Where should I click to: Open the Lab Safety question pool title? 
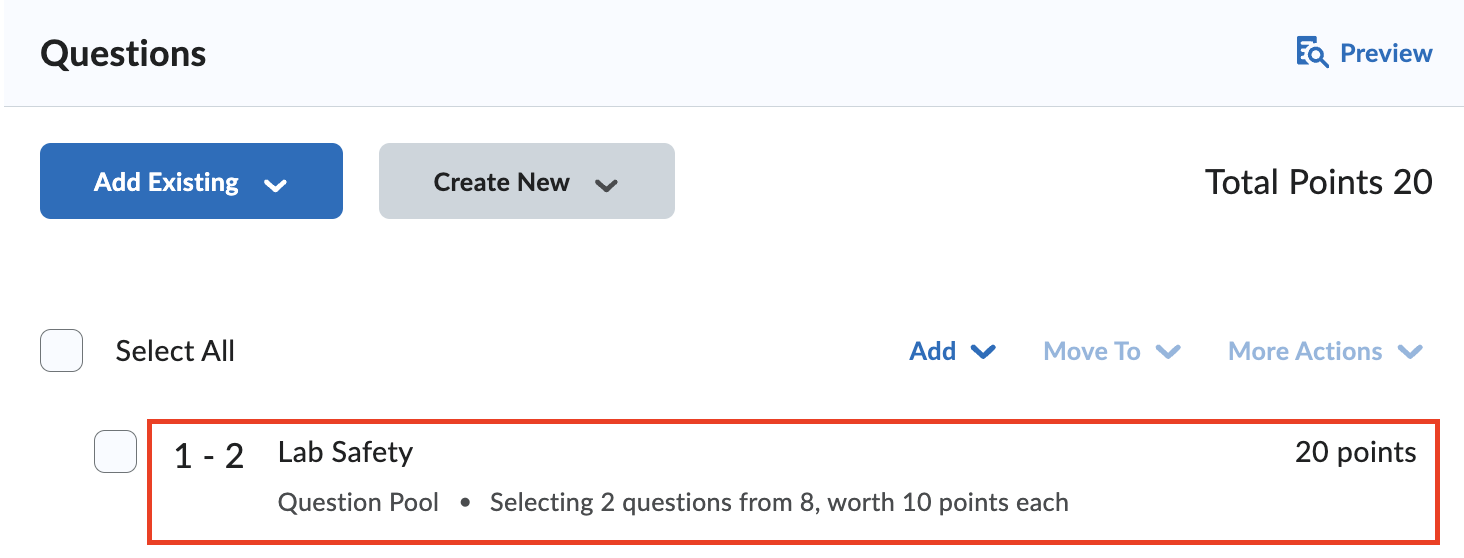coord(345,452)
